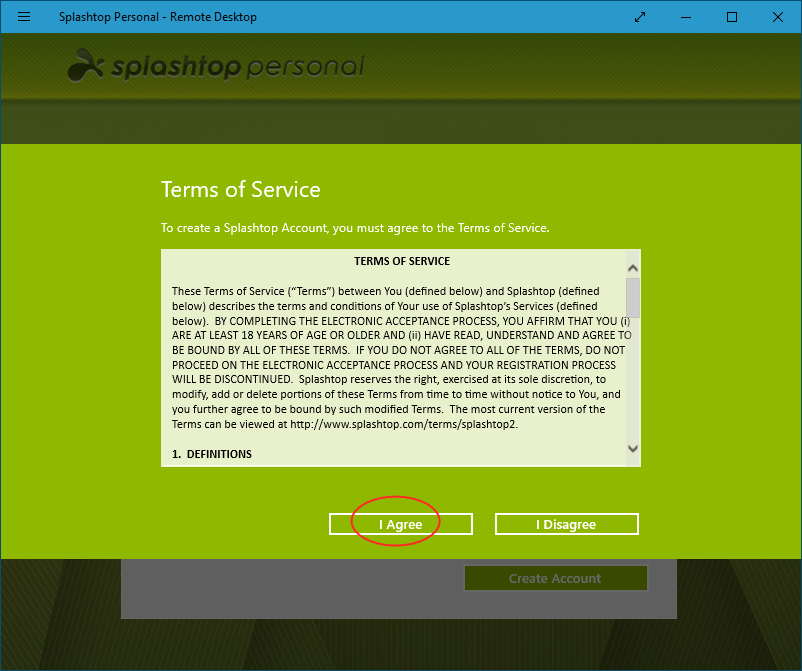
Task: Close the Splashtop Personal window
Action: click(778, 17)
